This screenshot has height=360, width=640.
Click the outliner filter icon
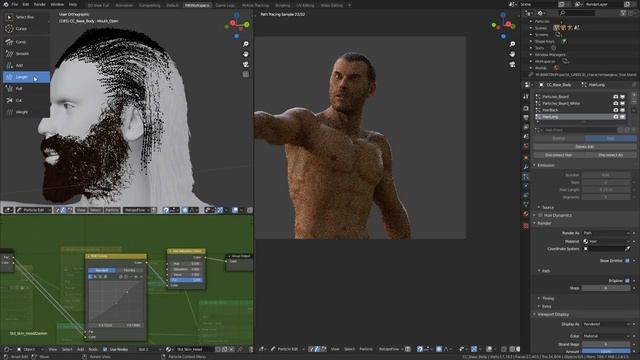pyautogui.click(x=624, y=13)
